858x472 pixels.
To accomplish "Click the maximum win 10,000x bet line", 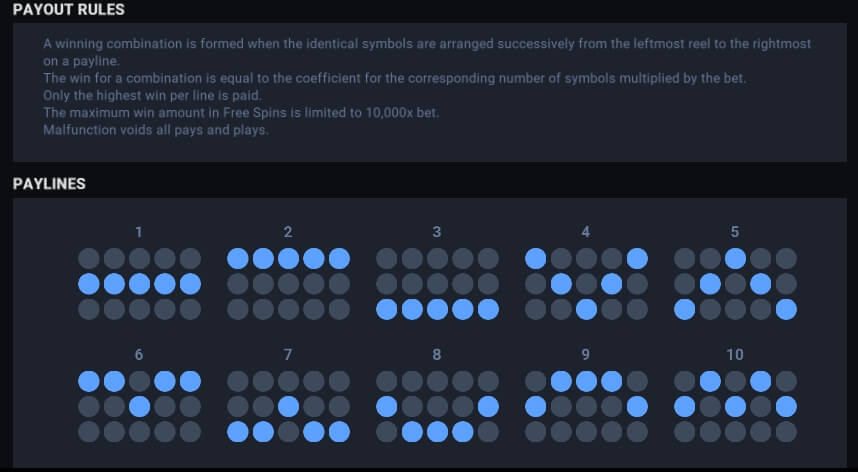I will 241,113.
